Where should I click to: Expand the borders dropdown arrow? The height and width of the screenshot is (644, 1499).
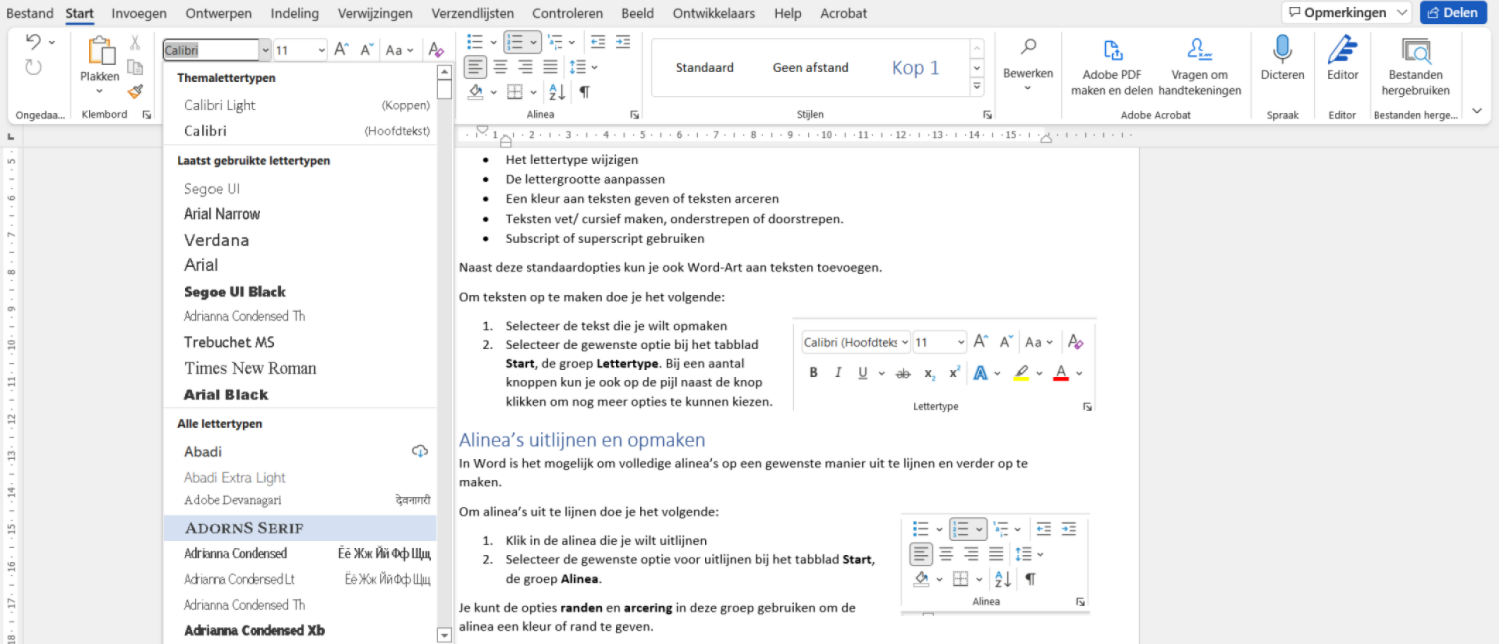click(533, 92)
